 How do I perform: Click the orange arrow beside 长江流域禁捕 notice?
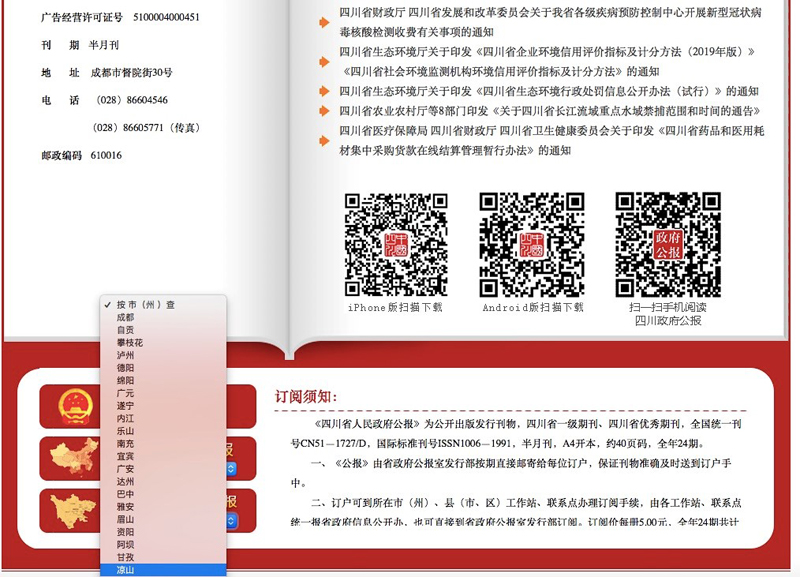pyautogui.click(x=324, y=111)
